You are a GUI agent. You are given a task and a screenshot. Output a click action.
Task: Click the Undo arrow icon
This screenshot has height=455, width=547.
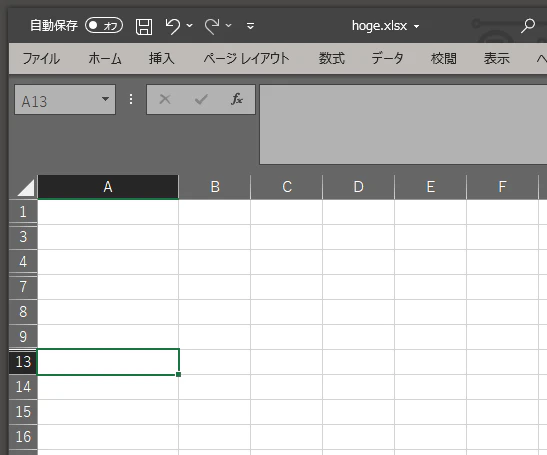point(173,26)
